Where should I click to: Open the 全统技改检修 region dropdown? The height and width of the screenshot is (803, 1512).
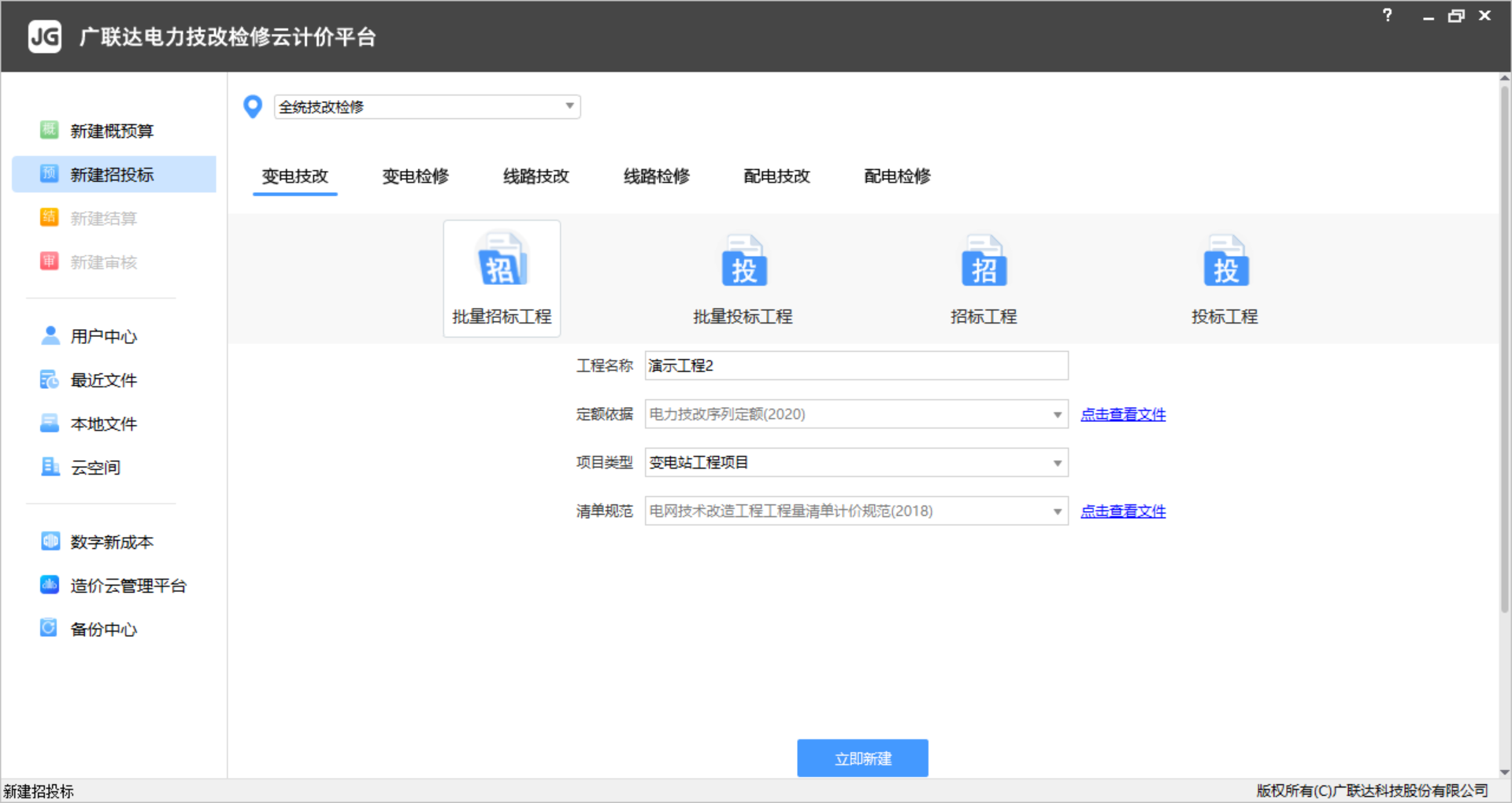click(x=427, y=106)
